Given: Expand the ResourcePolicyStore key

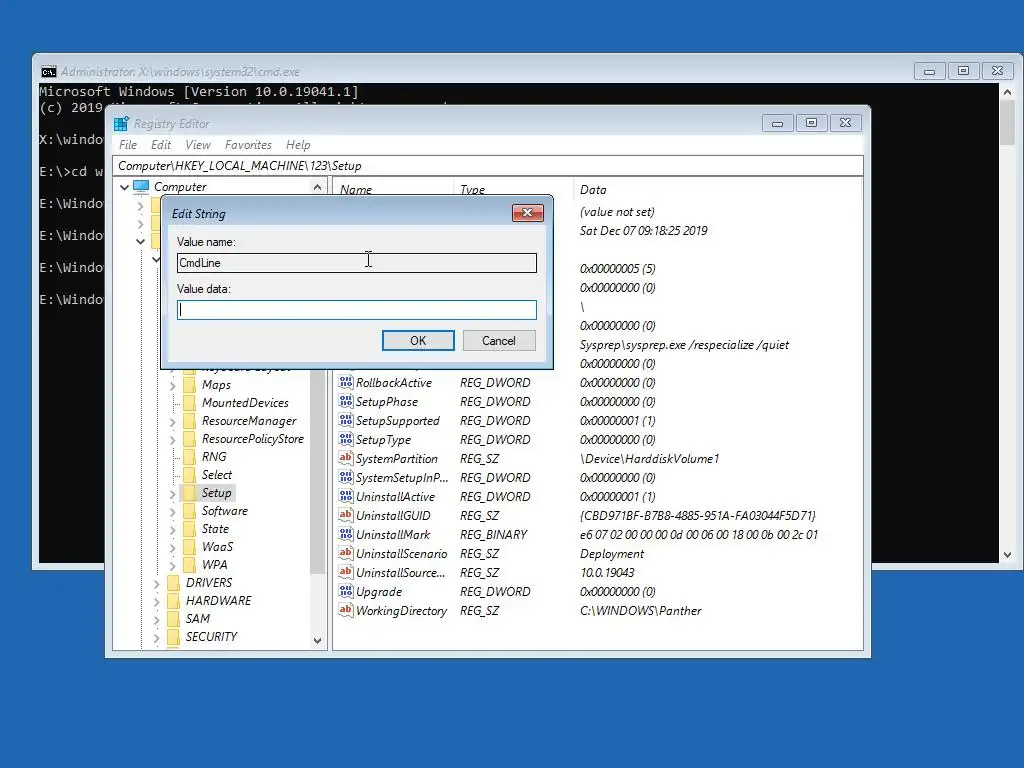Looking at the screenshot, I should click(x=172, y=440).
